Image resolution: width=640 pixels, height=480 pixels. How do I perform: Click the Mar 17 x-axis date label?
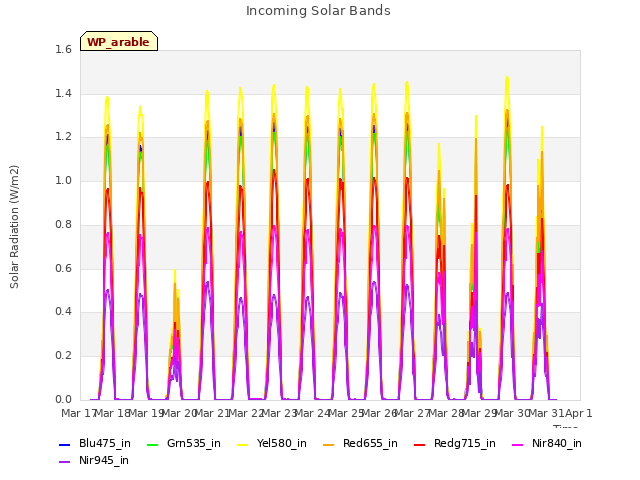[78, 413]
